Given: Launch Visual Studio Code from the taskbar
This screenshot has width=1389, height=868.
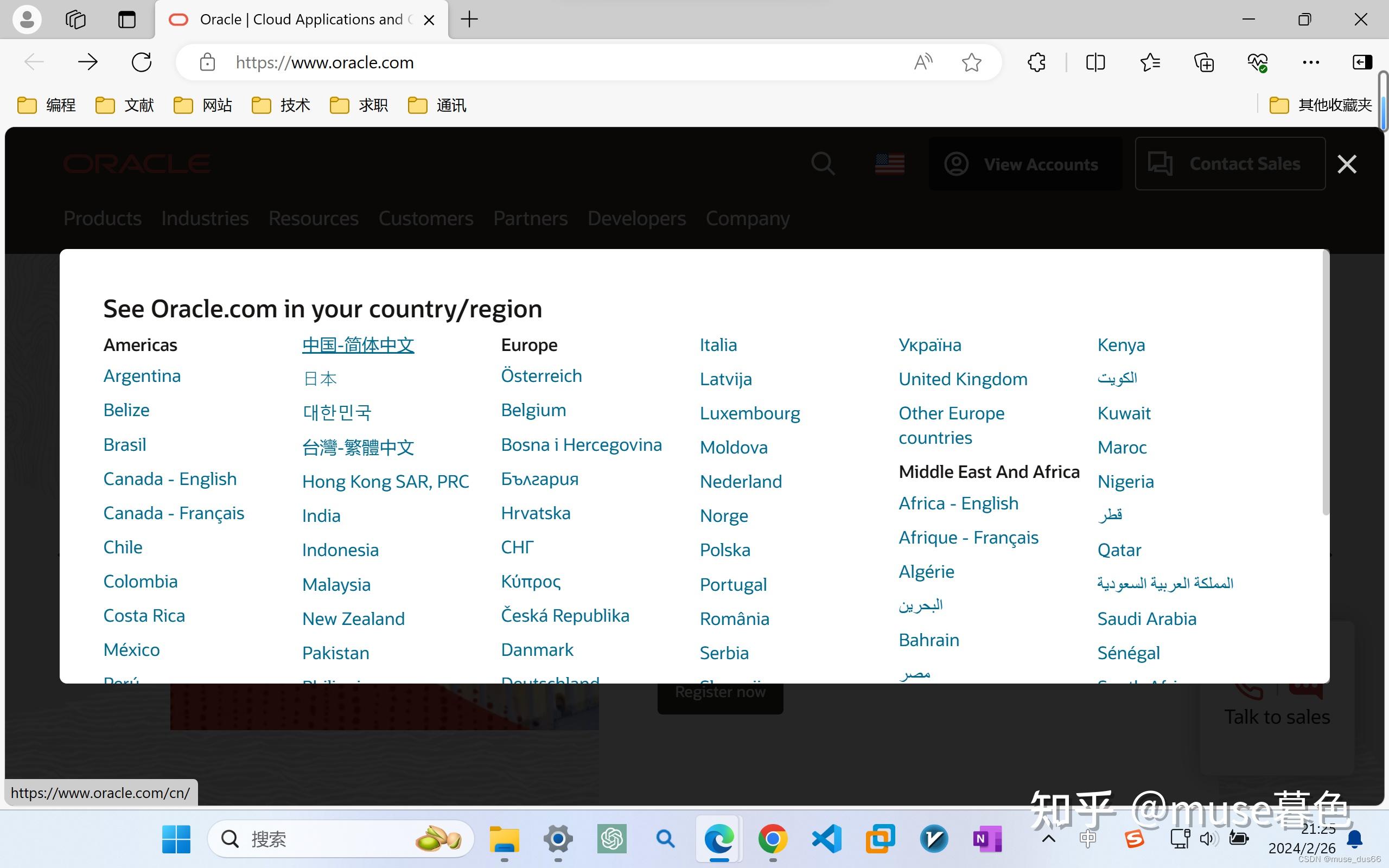Looking at the screenshot, I should point(826,839).
